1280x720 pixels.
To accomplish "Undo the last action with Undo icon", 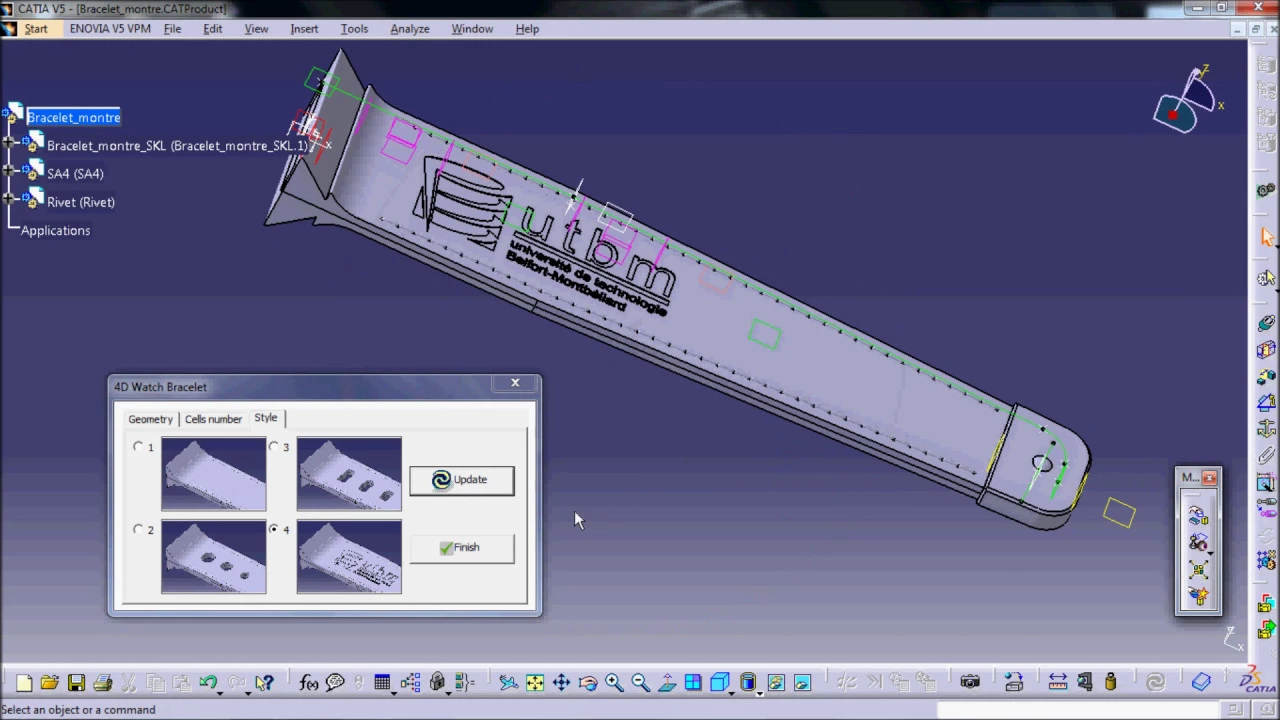I will pos(207,682).
